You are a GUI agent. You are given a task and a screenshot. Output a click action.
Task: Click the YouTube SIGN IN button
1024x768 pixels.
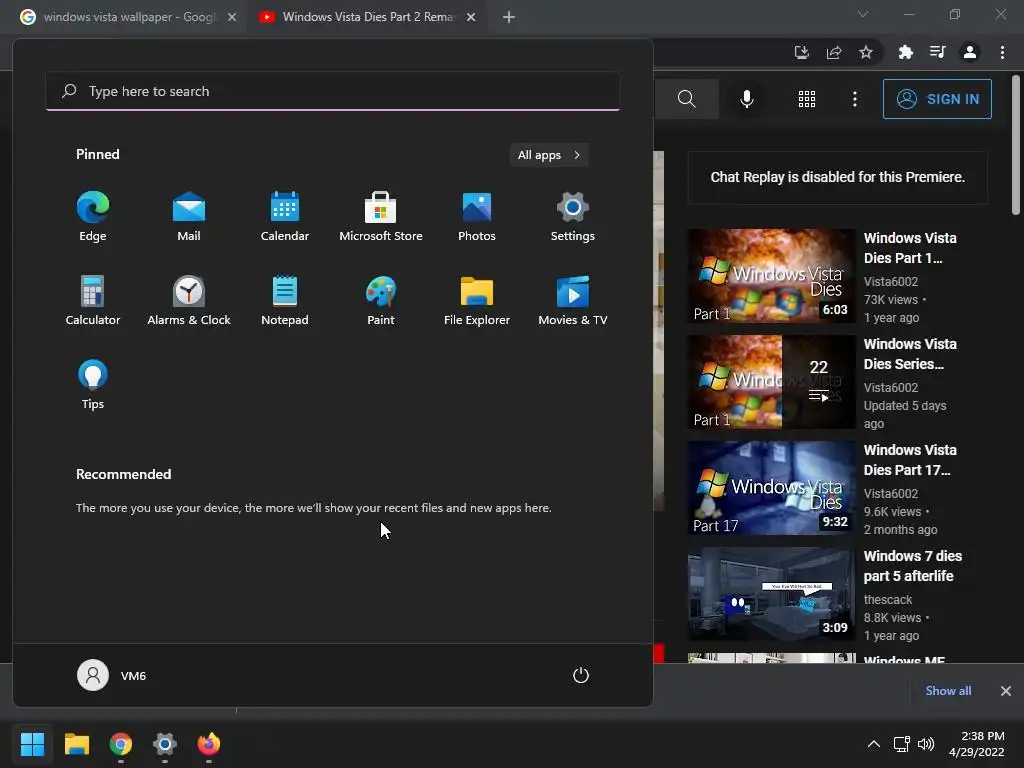click(937, 99)
